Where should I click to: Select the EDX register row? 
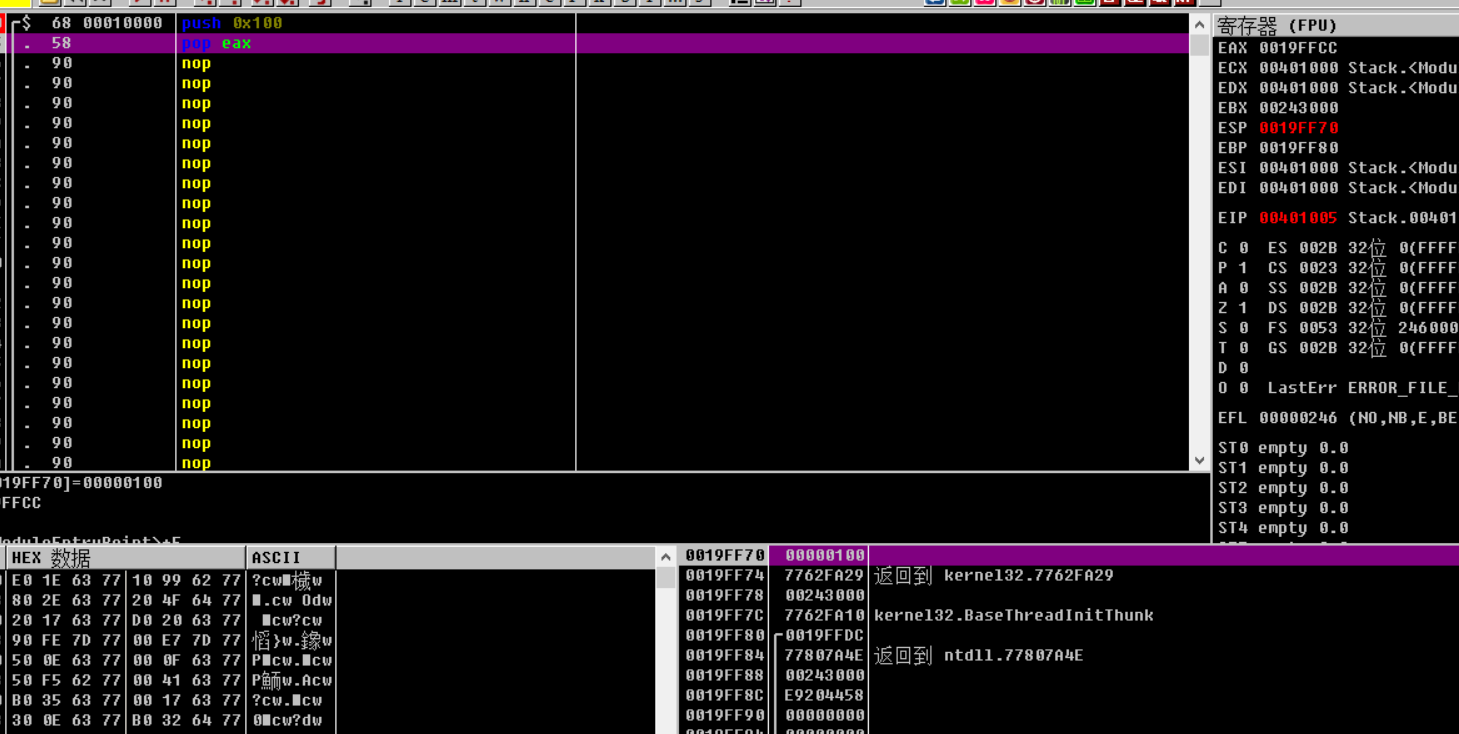tap(1337, 88)
